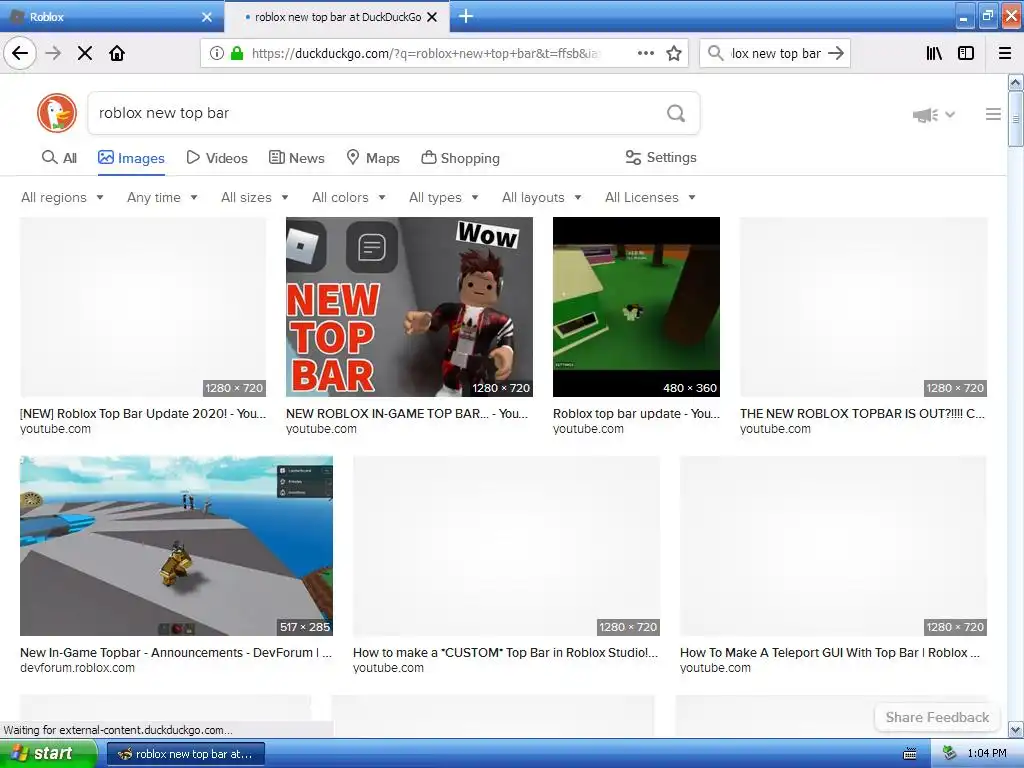The height and width of the screenshot is (768, 1024).
Task: Open the NEW TOP BAR thumbnail image
Action: [x=409, y=307]
